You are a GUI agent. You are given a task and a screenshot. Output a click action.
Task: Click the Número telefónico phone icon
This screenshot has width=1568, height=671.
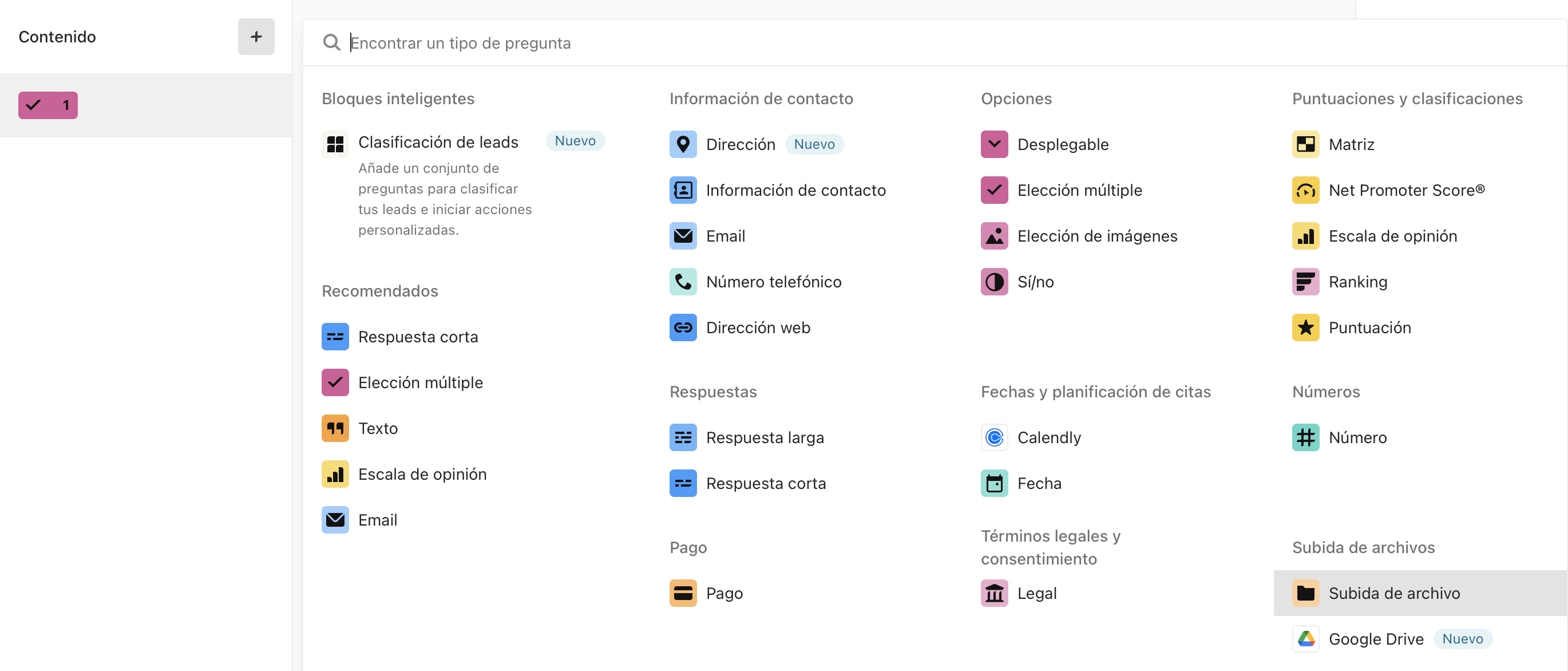pyautogui.click(x=683, y=281)
